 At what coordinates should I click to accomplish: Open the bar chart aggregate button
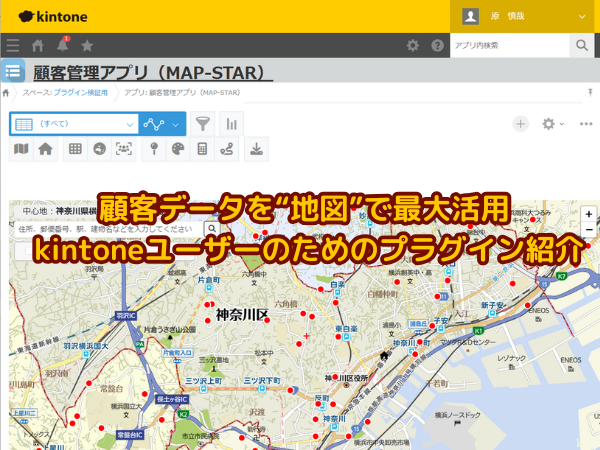click(x=232, y=124)
